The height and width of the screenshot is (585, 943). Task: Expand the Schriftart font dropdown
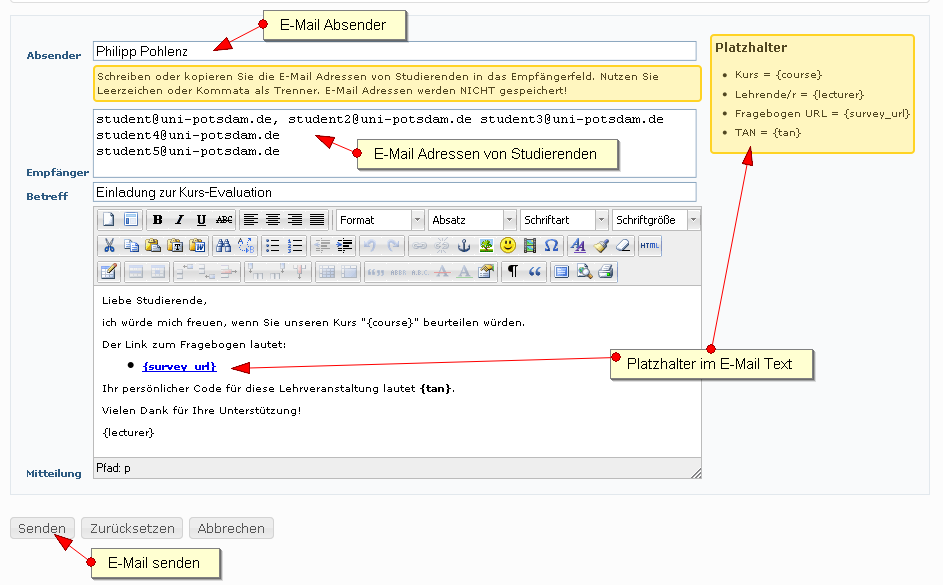564,220
